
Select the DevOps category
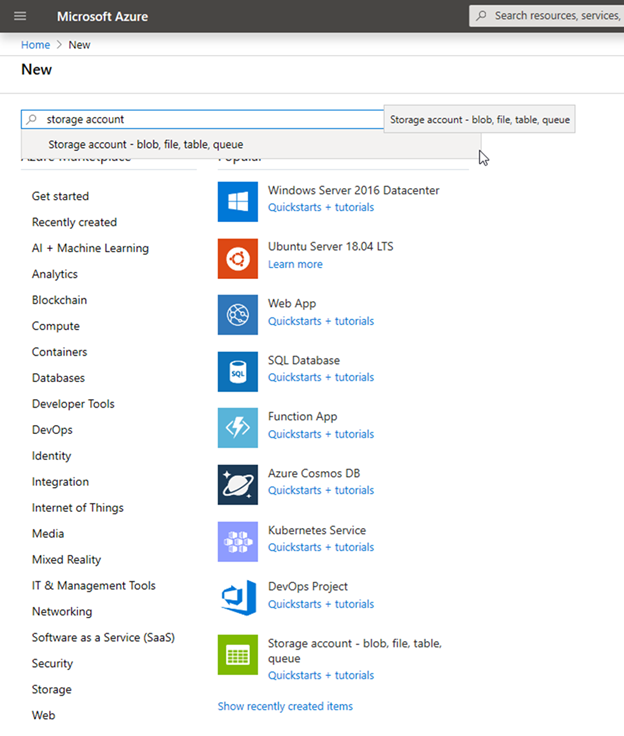pos(52,430)
